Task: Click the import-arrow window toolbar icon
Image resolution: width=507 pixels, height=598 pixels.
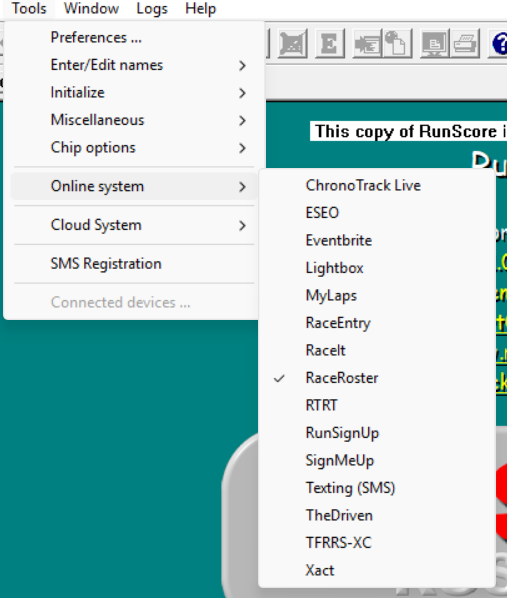Action: coord(367,43)
